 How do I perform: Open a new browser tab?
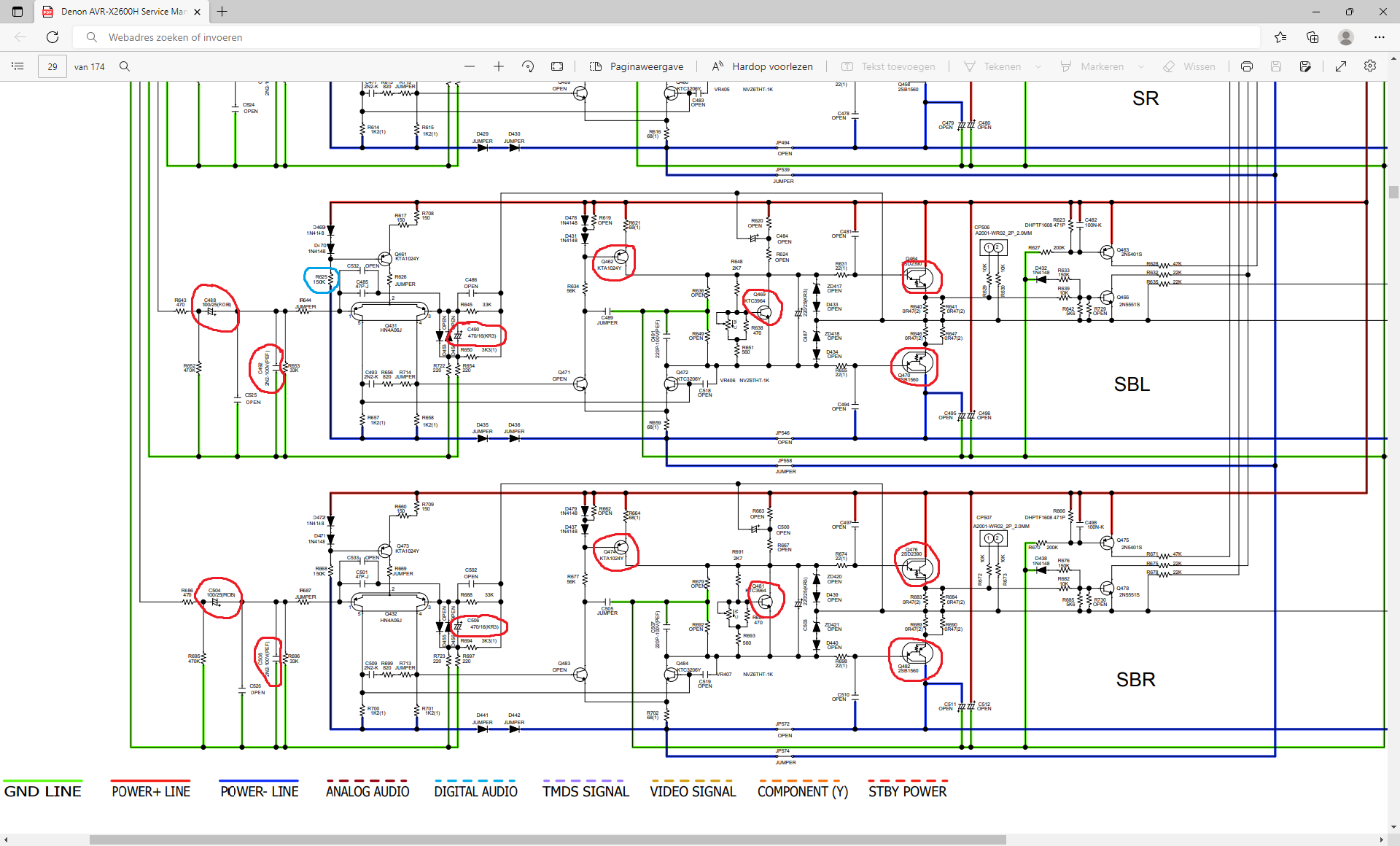tap(222, 12)
